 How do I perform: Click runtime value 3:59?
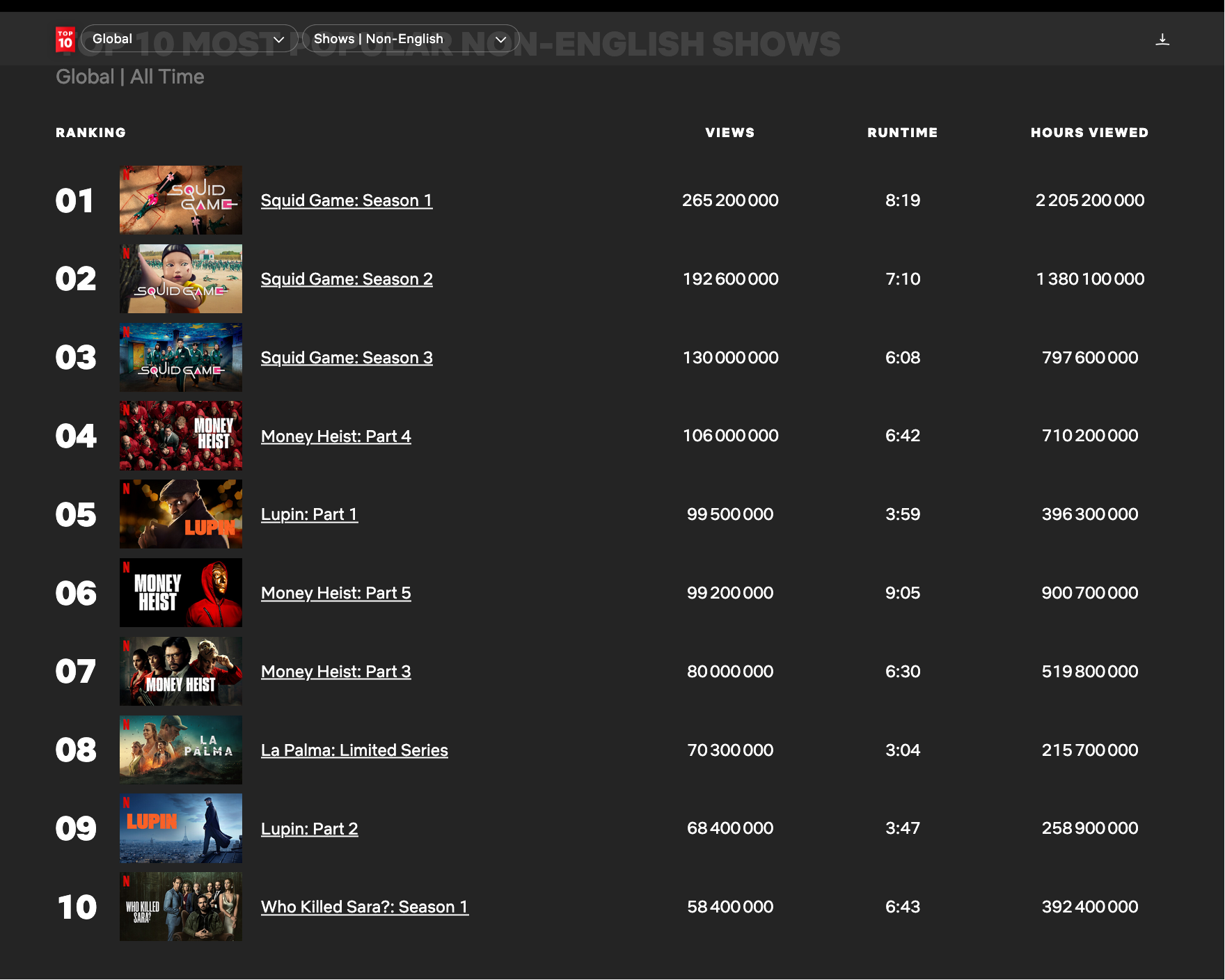coord(903,514)
